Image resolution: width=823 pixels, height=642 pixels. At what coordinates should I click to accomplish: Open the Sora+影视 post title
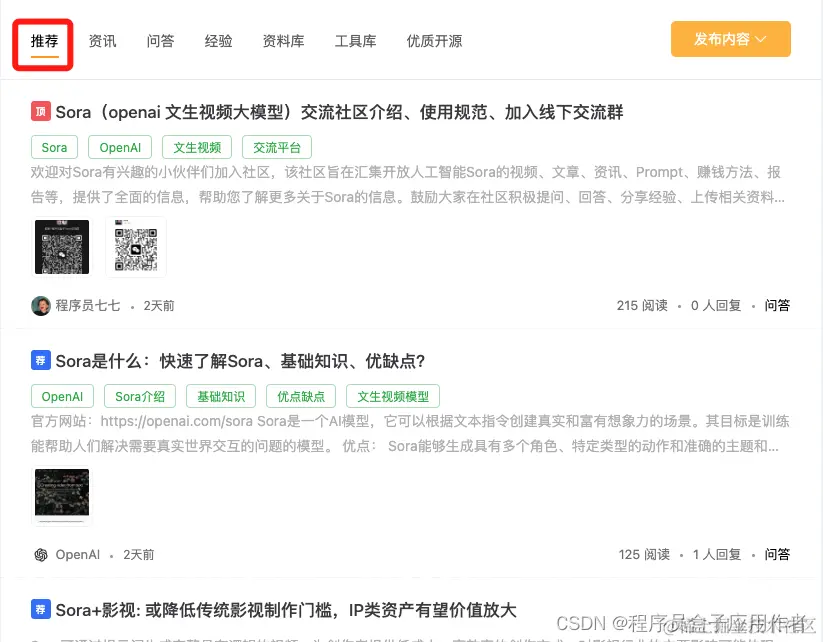click(x=286, y=610)
